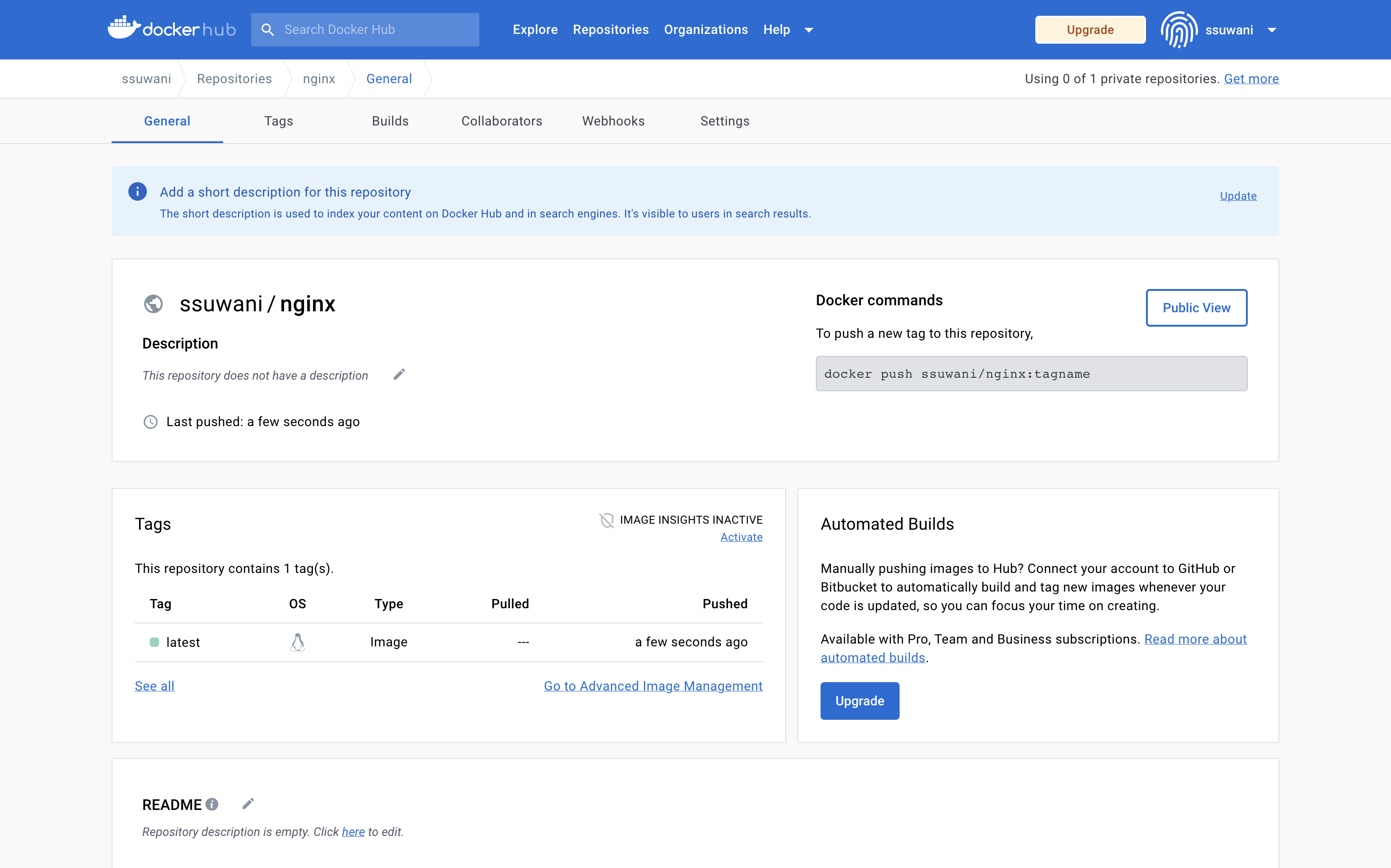Open Explore in the top navigation
The width and height of the screenshot is (1391, 868).
535,30
